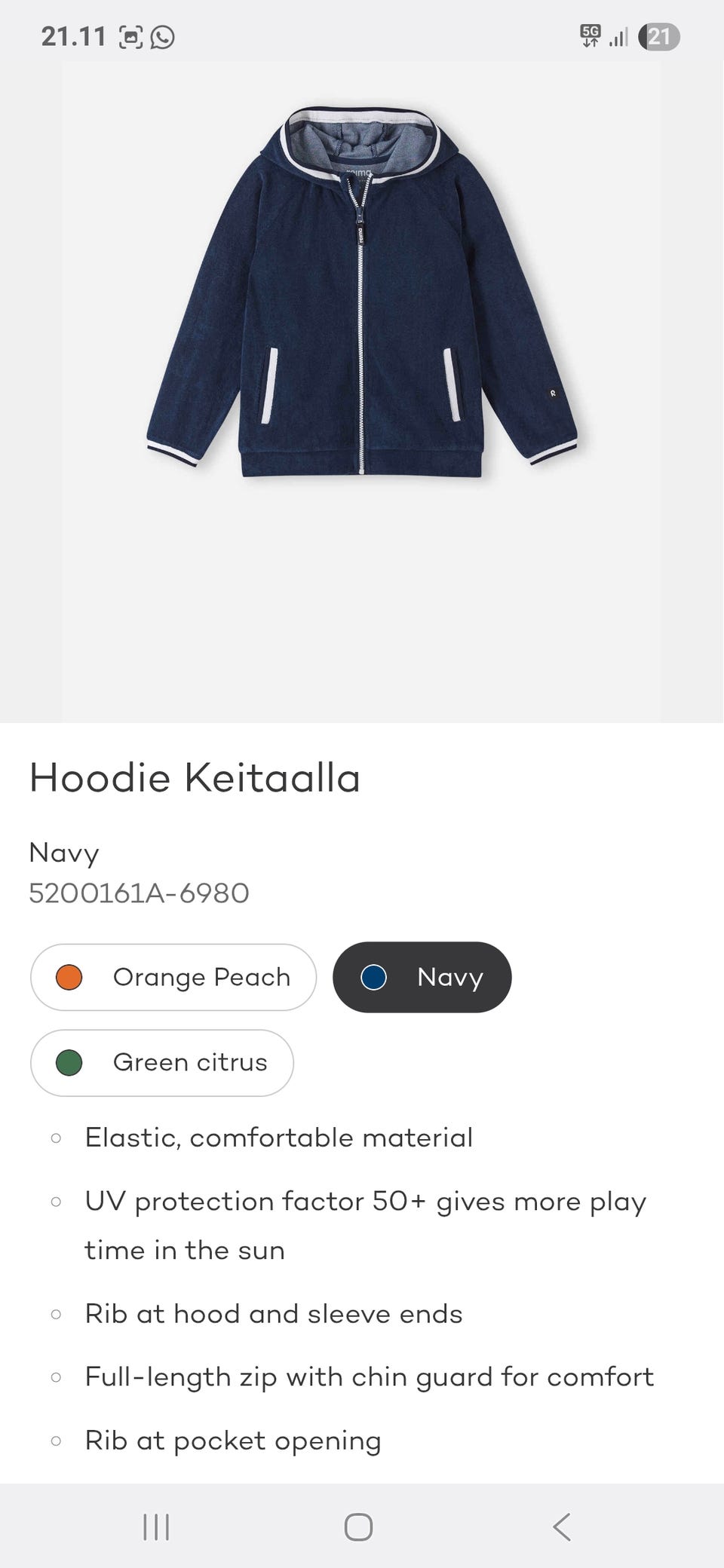Tap the 5G network indicator
Image resolution: width=724 pixels, height=1568 pixels.
591,35
